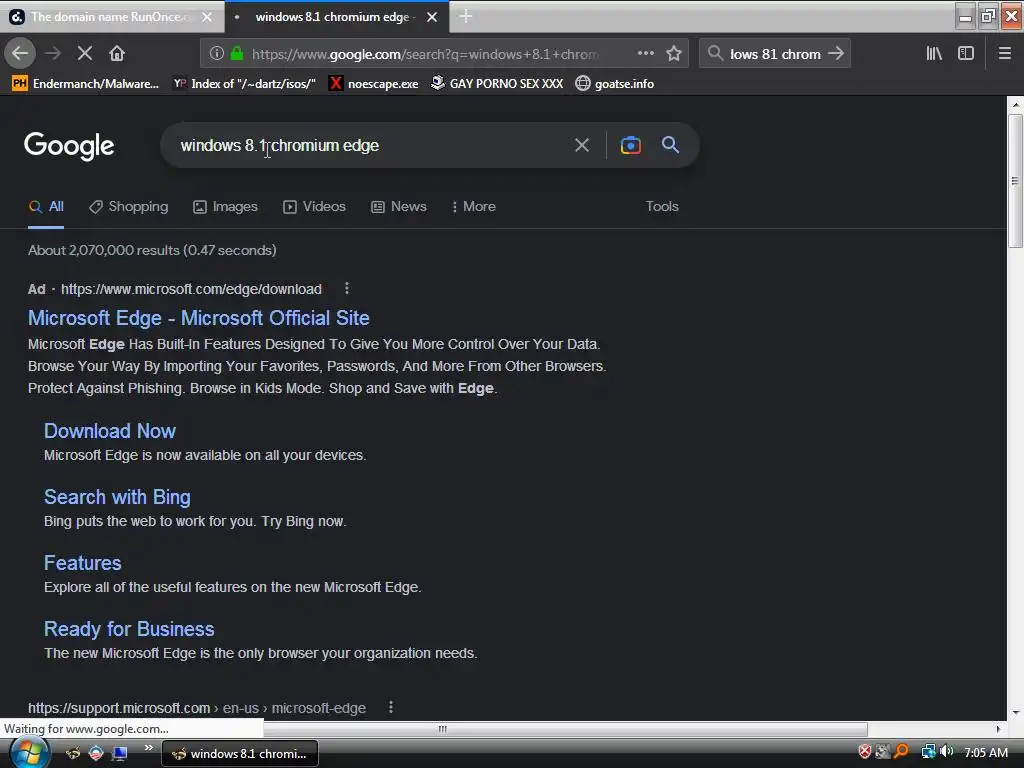Image resolution: width=1024 pixels, height=768 pixels.
Task: Click the volume speaker tray icon
Action: [947, 752]
